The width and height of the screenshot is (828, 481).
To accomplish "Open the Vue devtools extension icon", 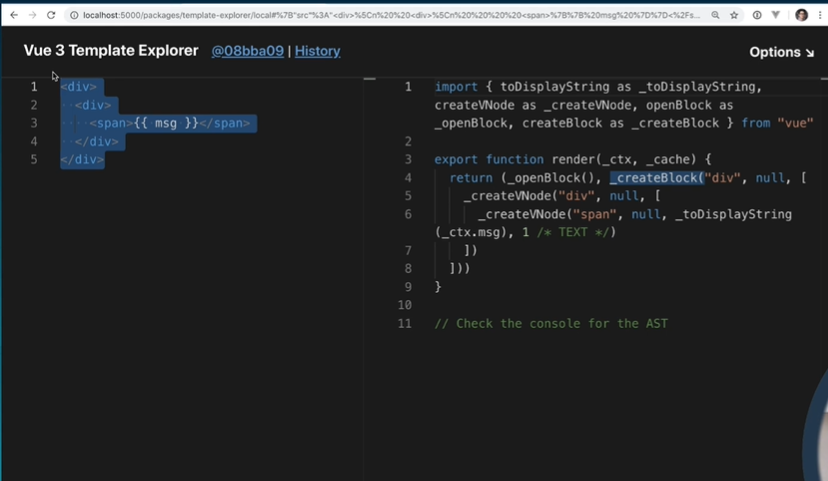I will (x=776, y=15).
